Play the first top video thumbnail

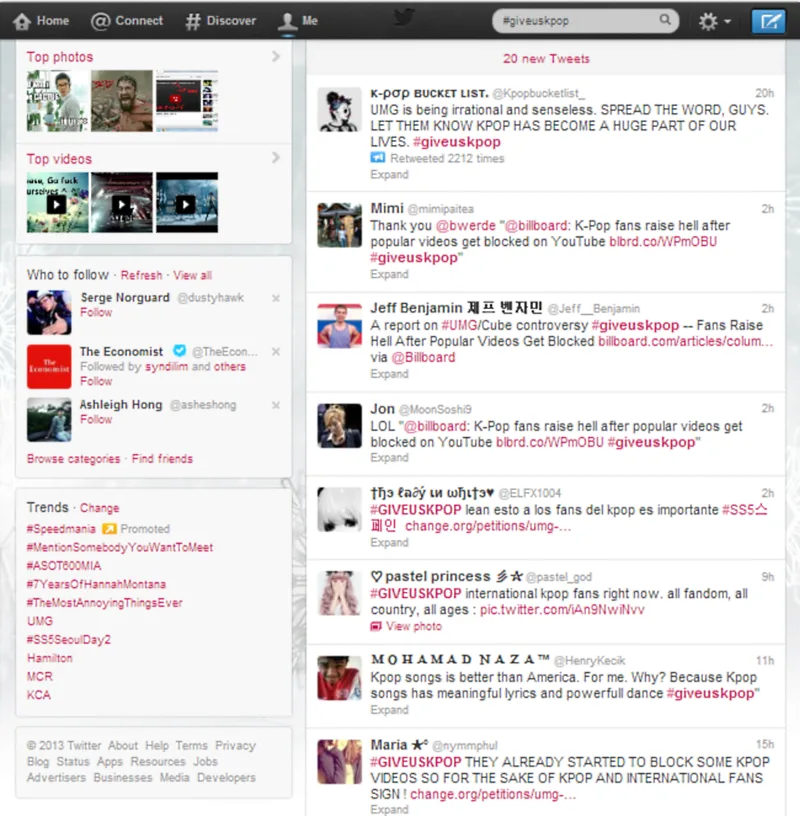pyautogui.click(x=57, y=203)
